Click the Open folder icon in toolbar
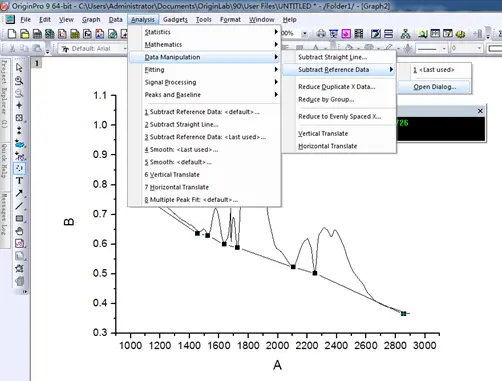 [x=24, y=34]
